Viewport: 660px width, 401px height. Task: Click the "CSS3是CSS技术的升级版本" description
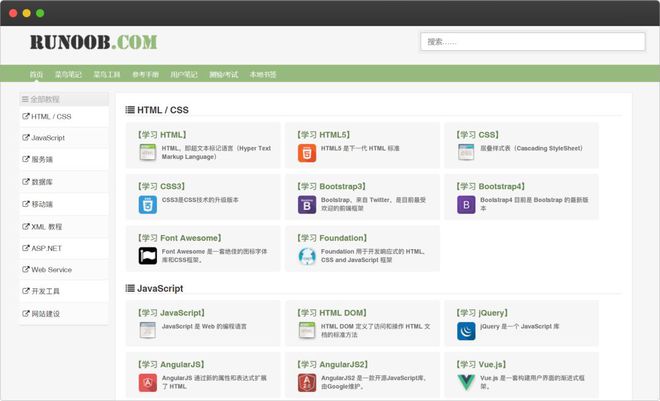point(200,200)
